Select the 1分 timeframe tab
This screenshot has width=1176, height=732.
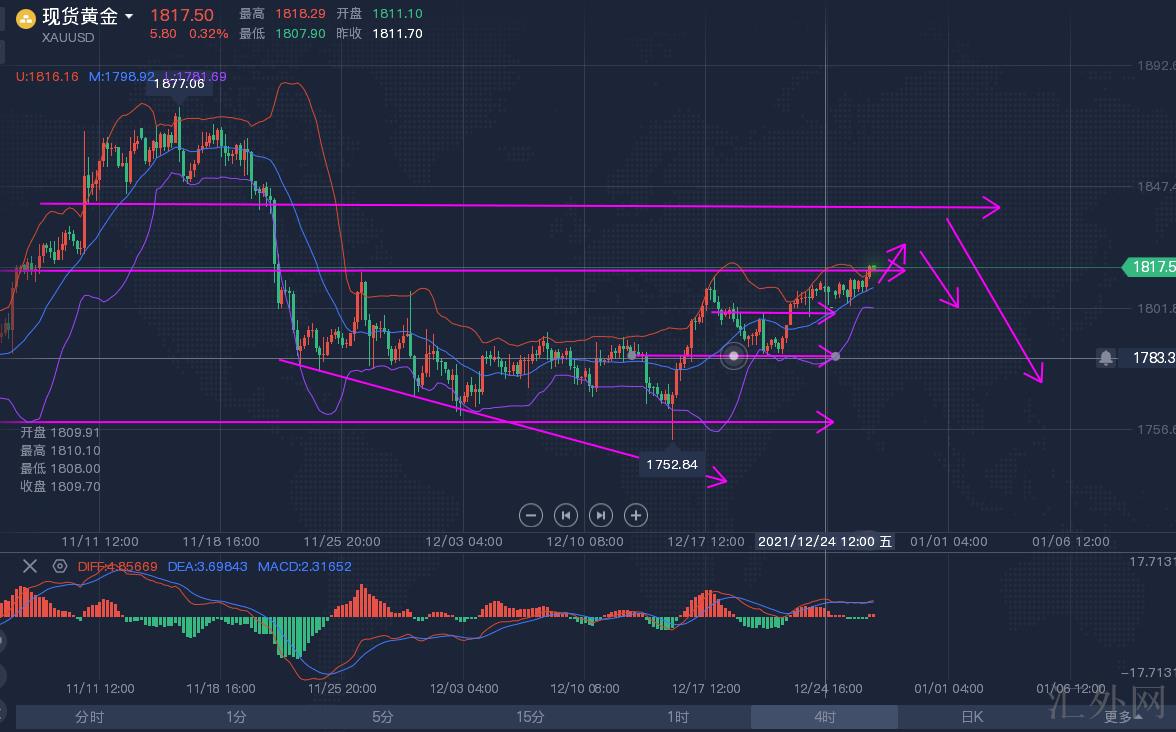(x=236, y=717)
